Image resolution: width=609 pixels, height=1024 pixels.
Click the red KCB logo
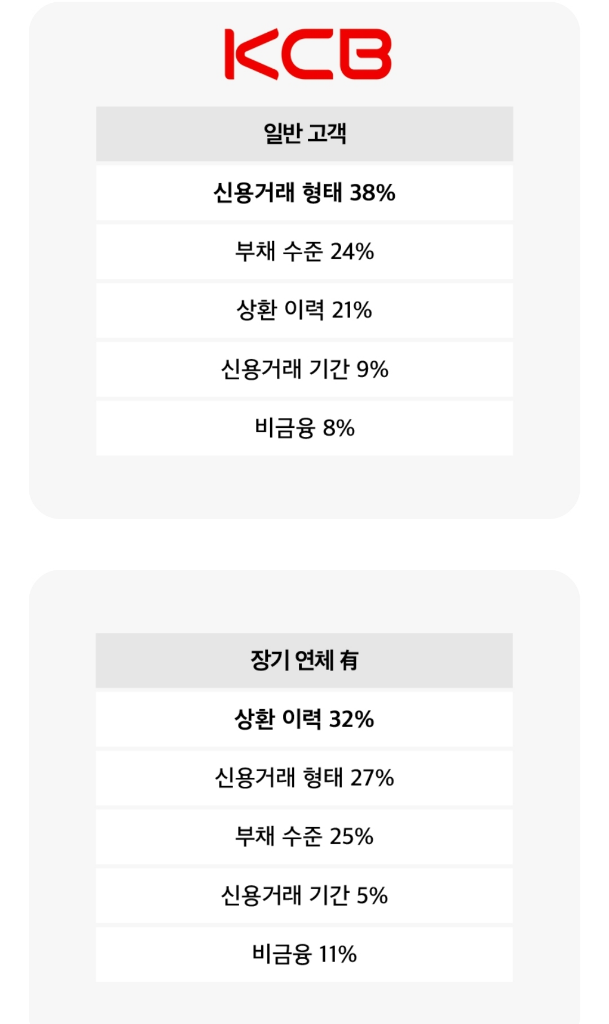[x=306, y=54]
